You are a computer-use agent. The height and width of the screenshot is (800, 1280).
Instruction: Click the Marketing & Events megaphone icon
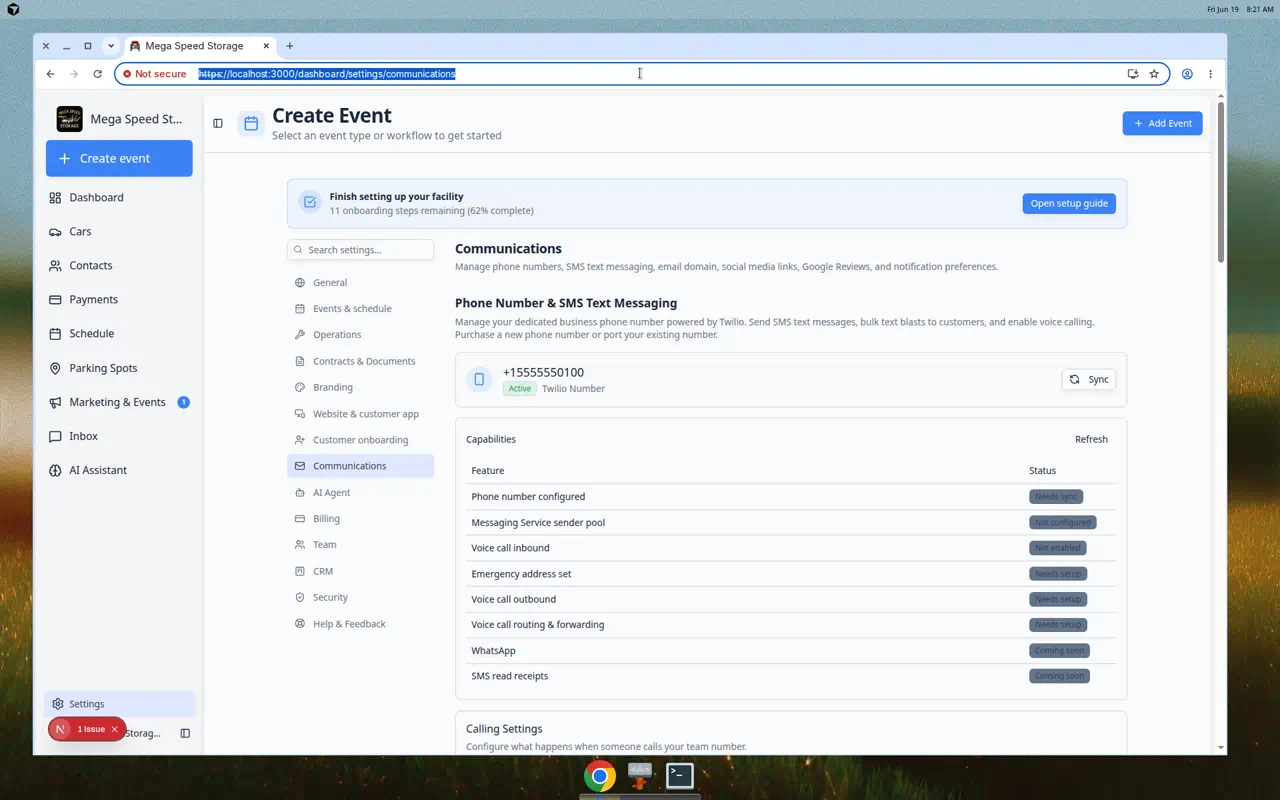55,402
